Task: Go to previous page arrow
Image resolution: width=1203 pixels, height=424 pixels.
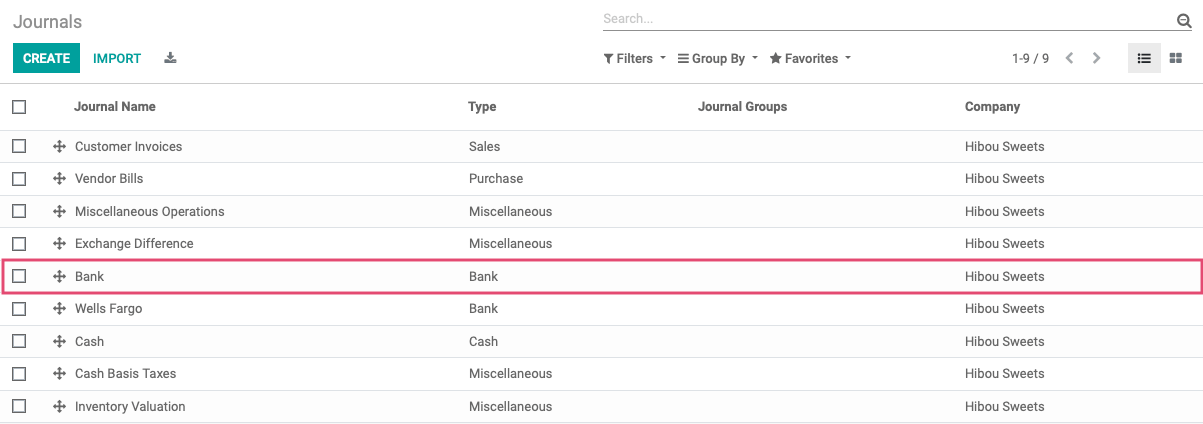Action: point(1070,58)
